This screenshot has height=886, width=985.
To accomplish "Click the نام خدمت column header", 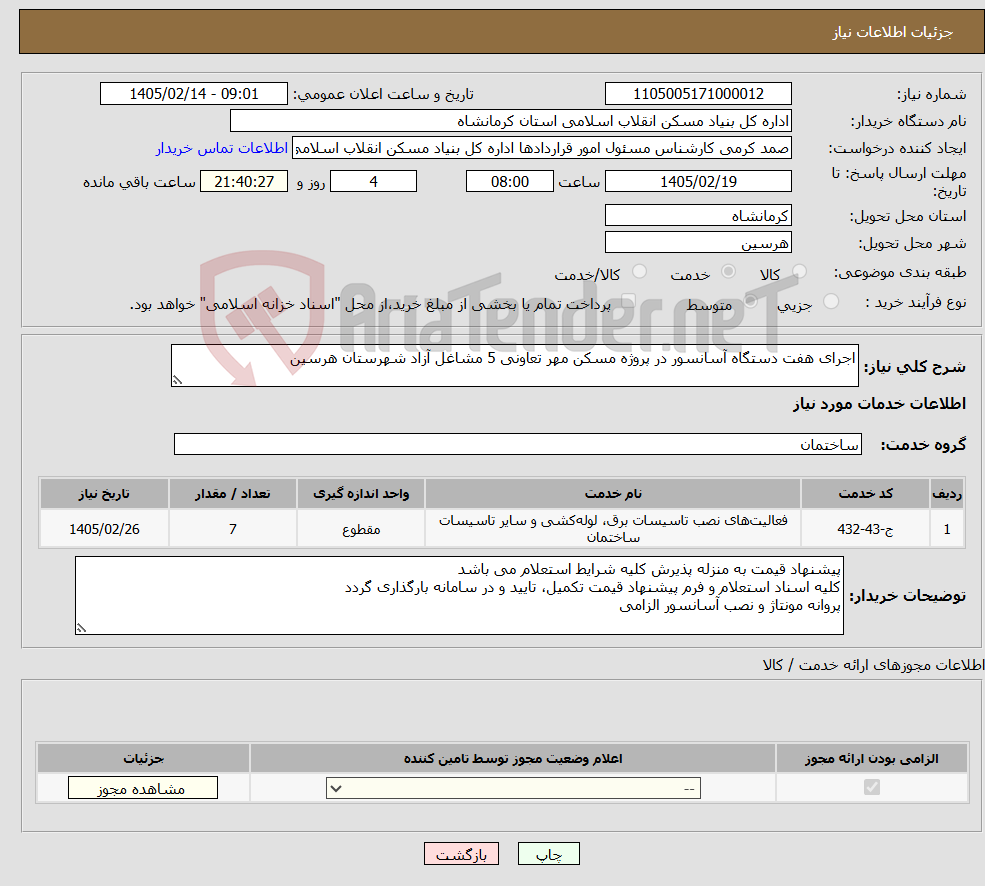I will click(613, 493).
